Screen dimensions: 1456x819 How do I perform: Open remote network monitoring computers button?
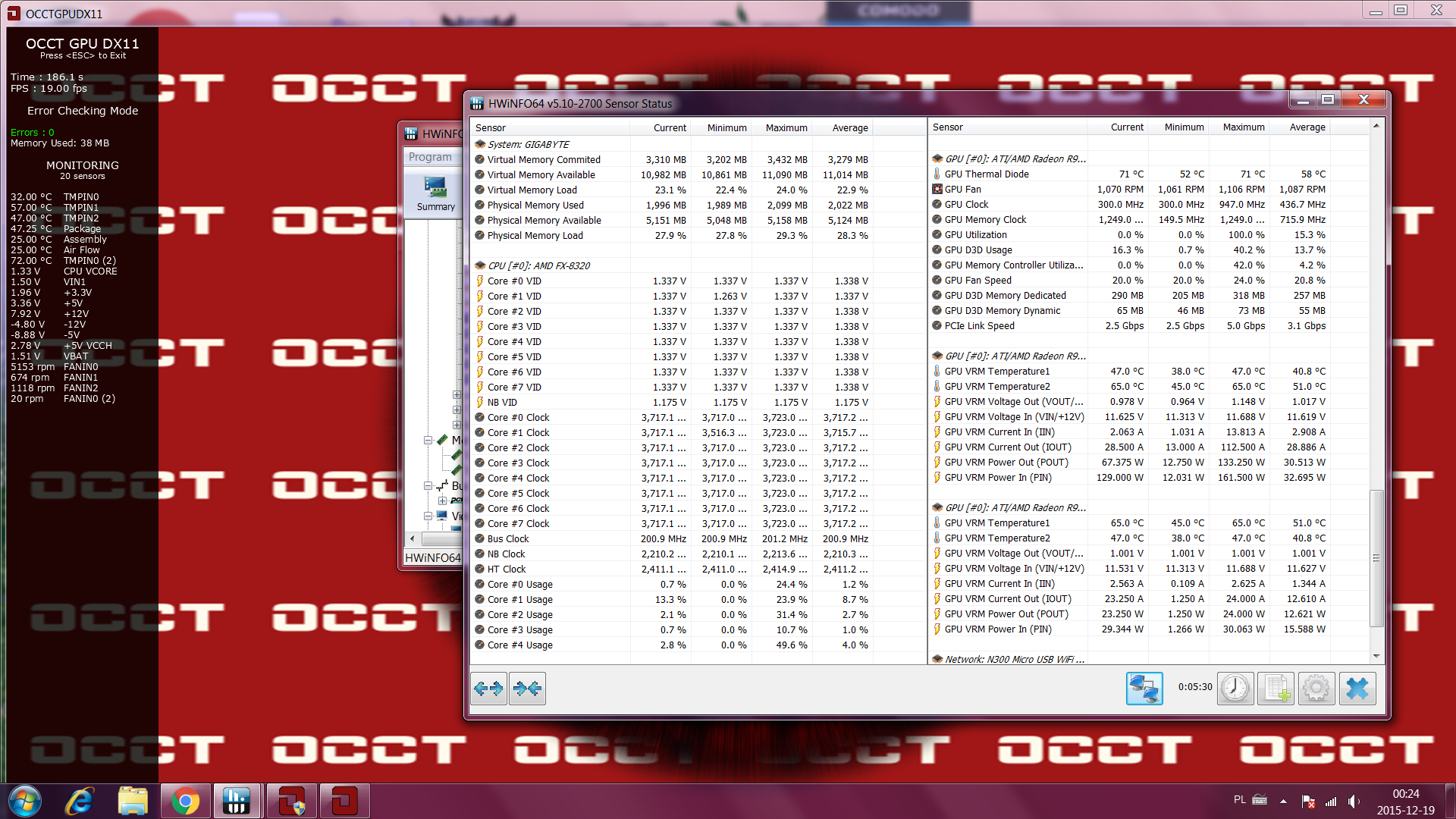click(1144, 689)
